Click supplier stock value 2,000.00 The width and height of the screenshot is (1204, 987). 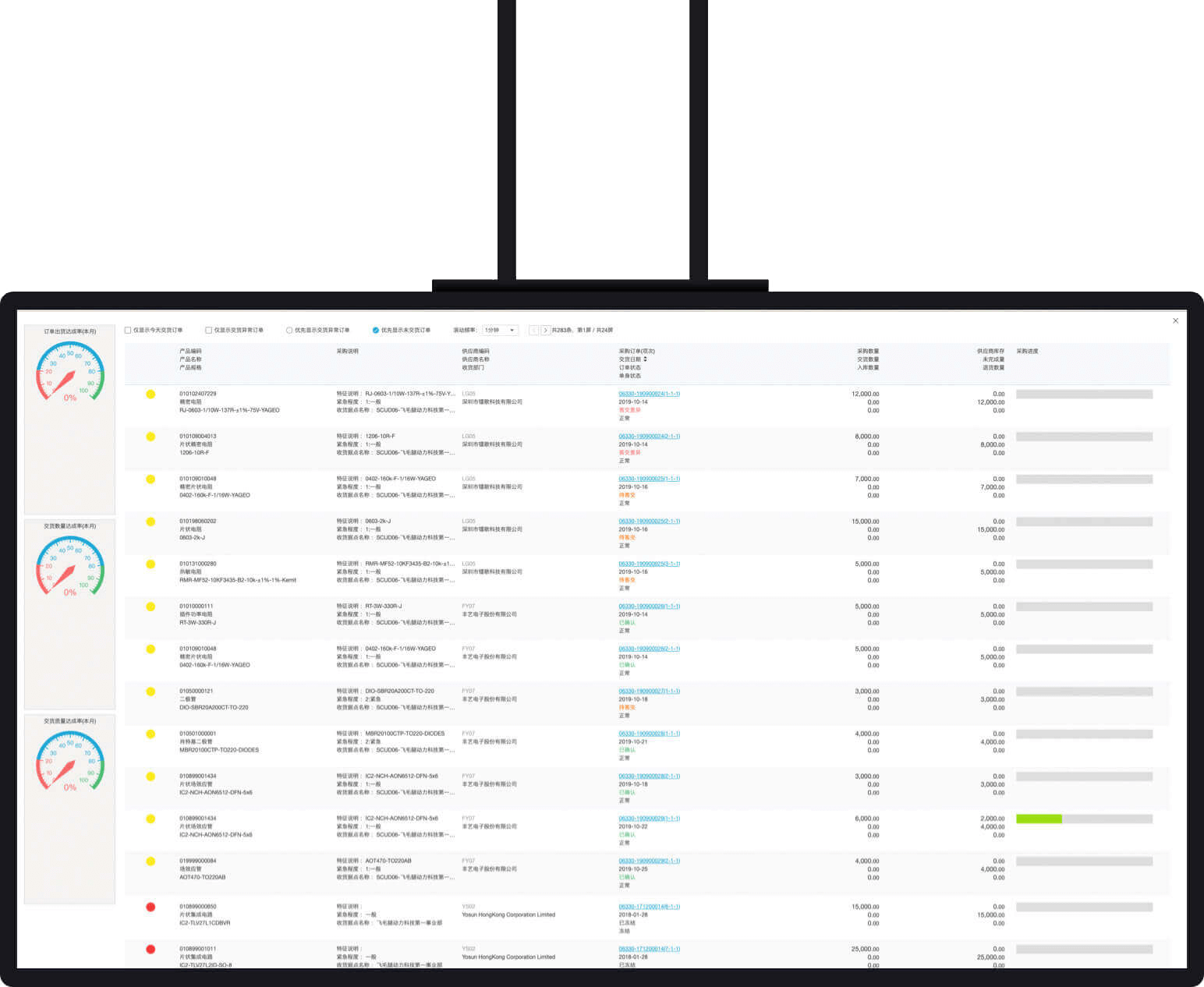pos(993,819)
